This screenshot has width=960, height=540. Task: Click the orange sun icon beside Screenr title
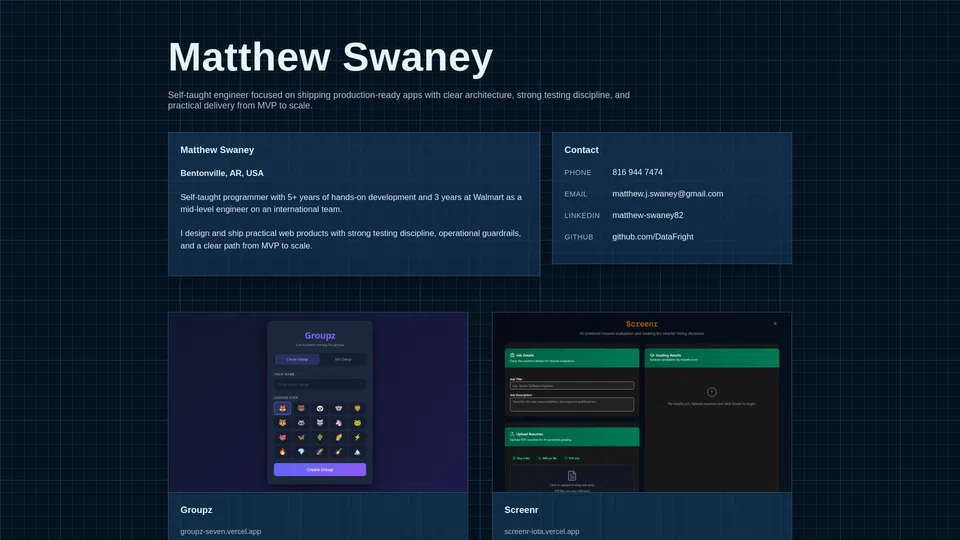click(775, 324)
